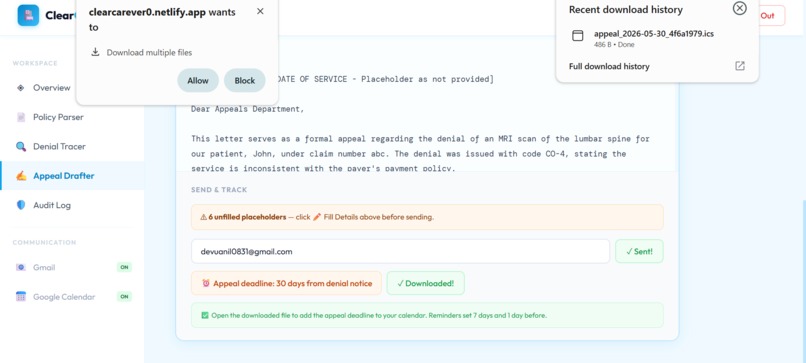Click the COMMUNICATION sidebar heading
806x363 pixels.
[x=44, y=242]
